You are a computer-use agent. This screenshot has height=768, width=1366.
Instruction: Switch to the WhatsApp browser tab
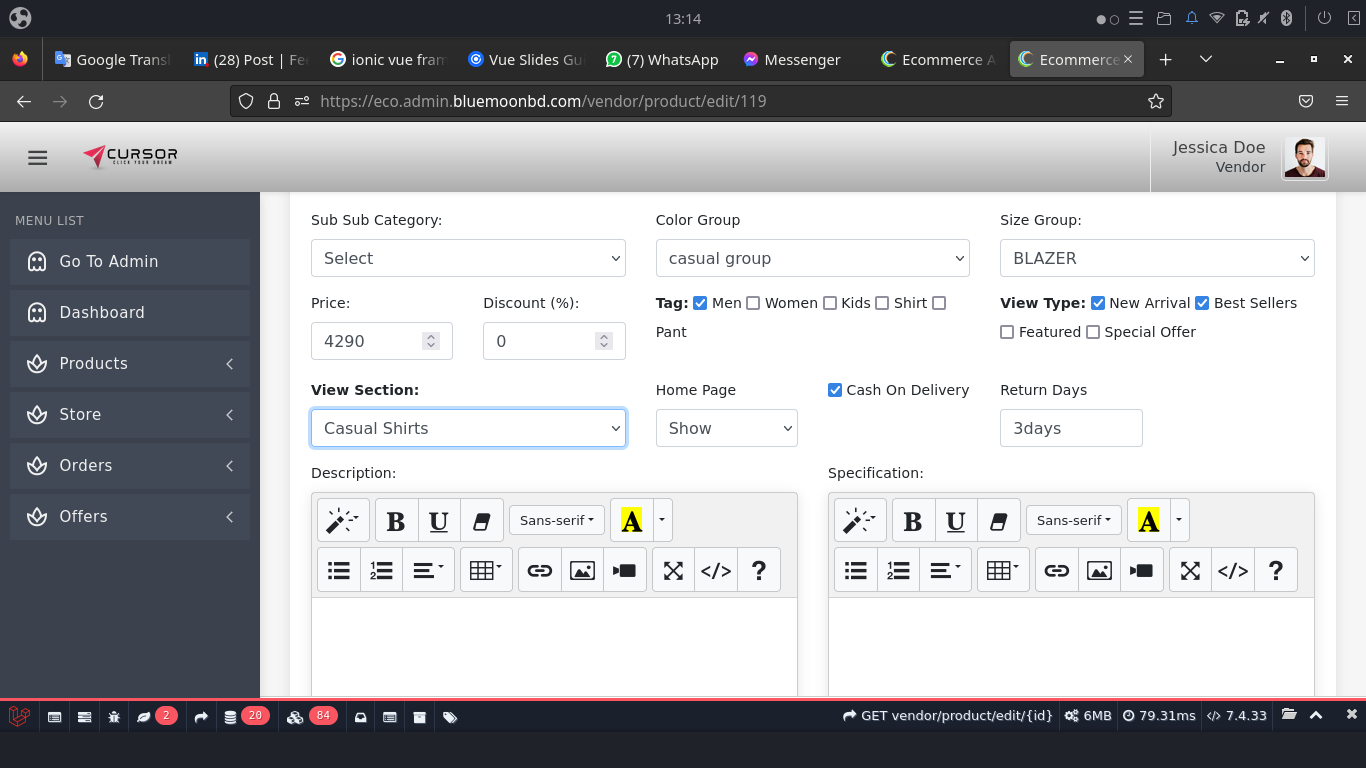[662, 60]
